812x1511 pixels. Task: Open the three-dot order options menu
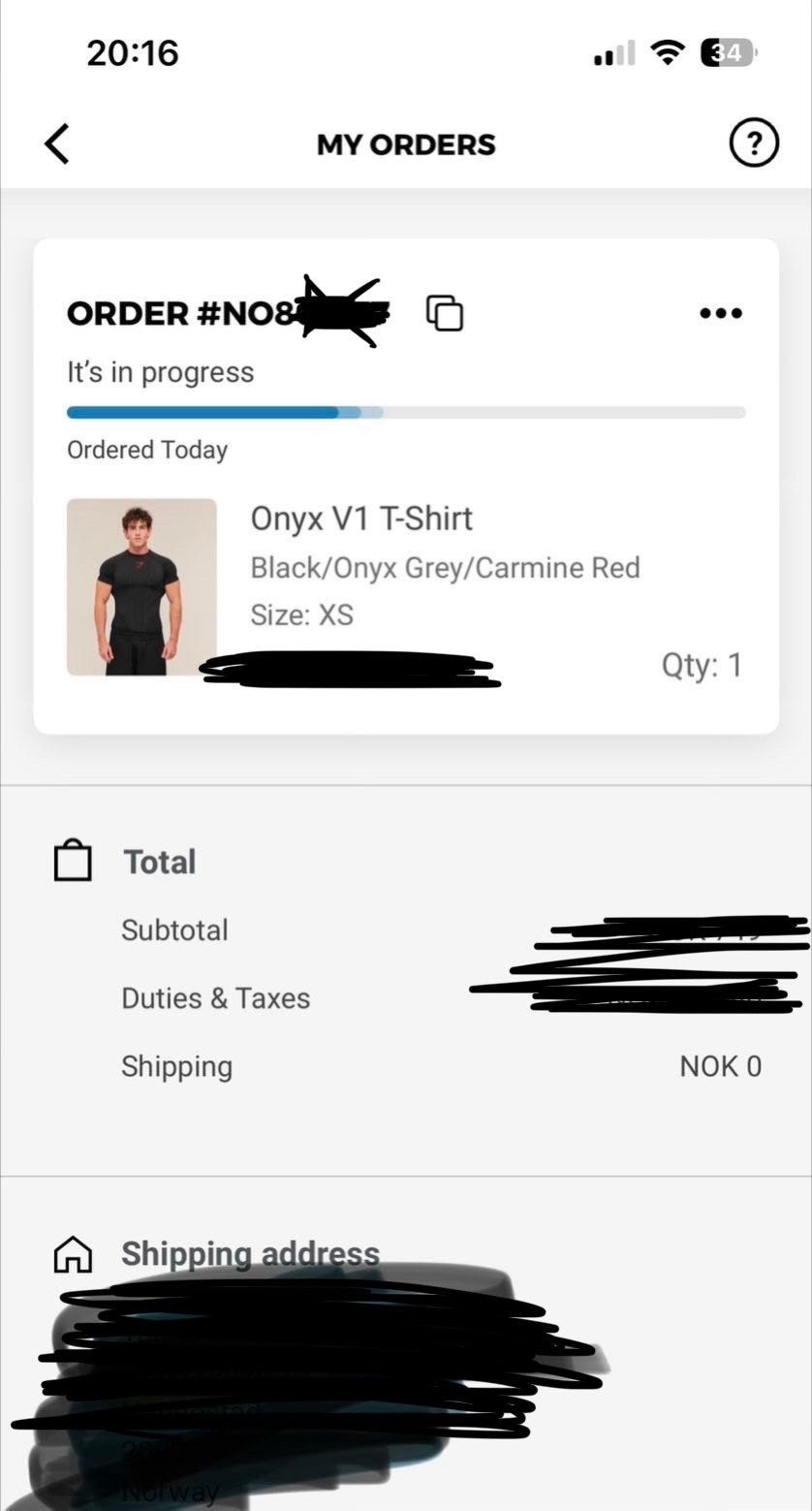pyautogui.click(x=721, y=313)
